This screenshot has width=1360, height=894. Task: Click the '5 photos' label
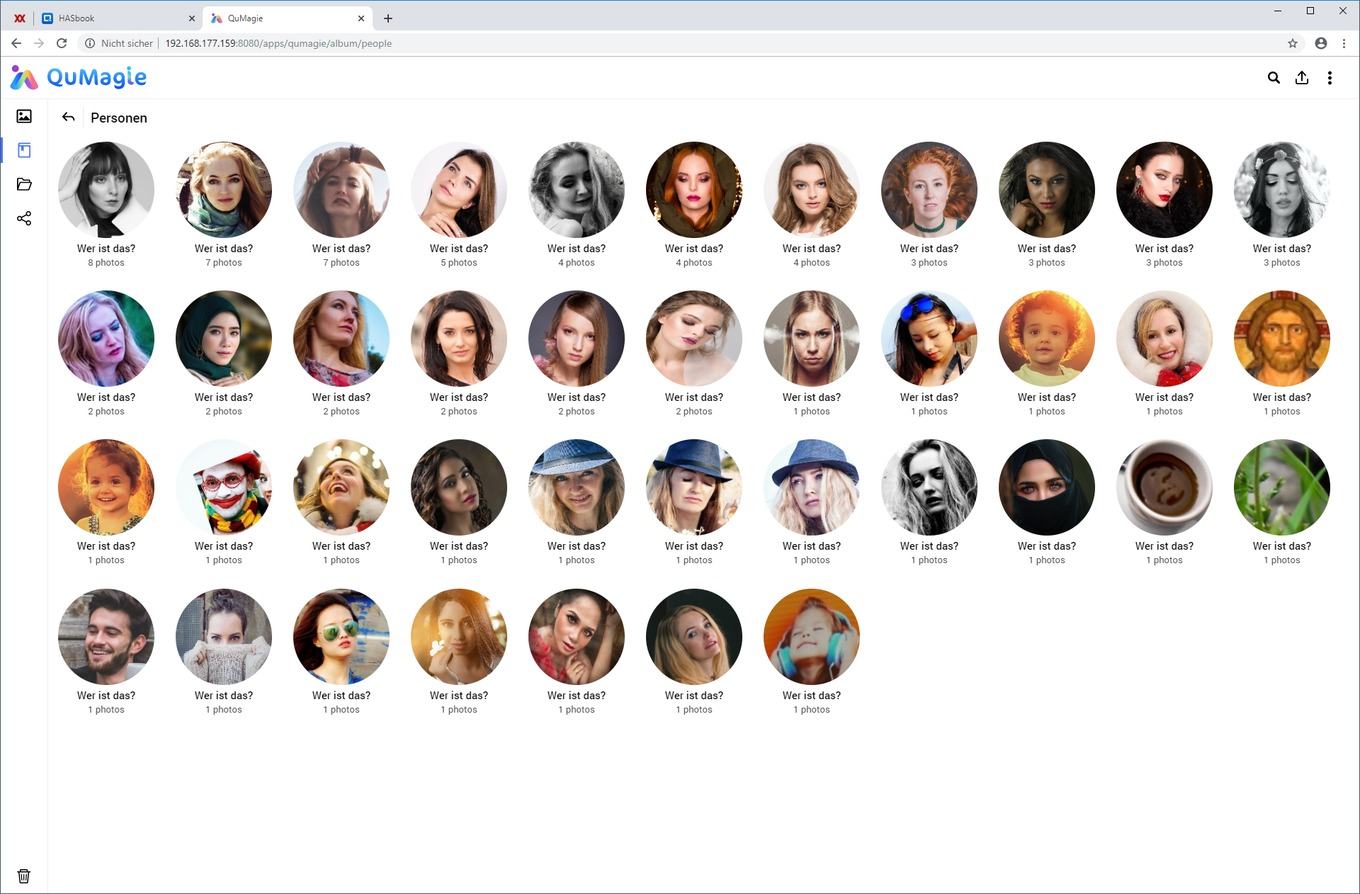459,263
